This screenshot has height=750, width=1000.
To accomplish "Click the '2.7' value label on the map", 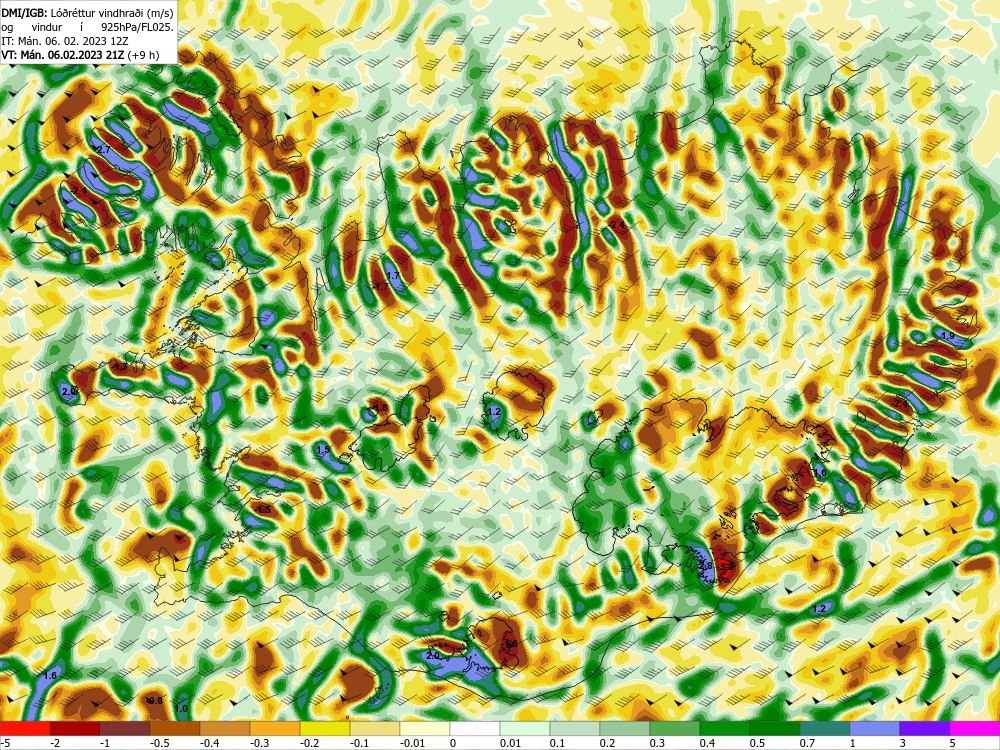I will click(103, 149).
